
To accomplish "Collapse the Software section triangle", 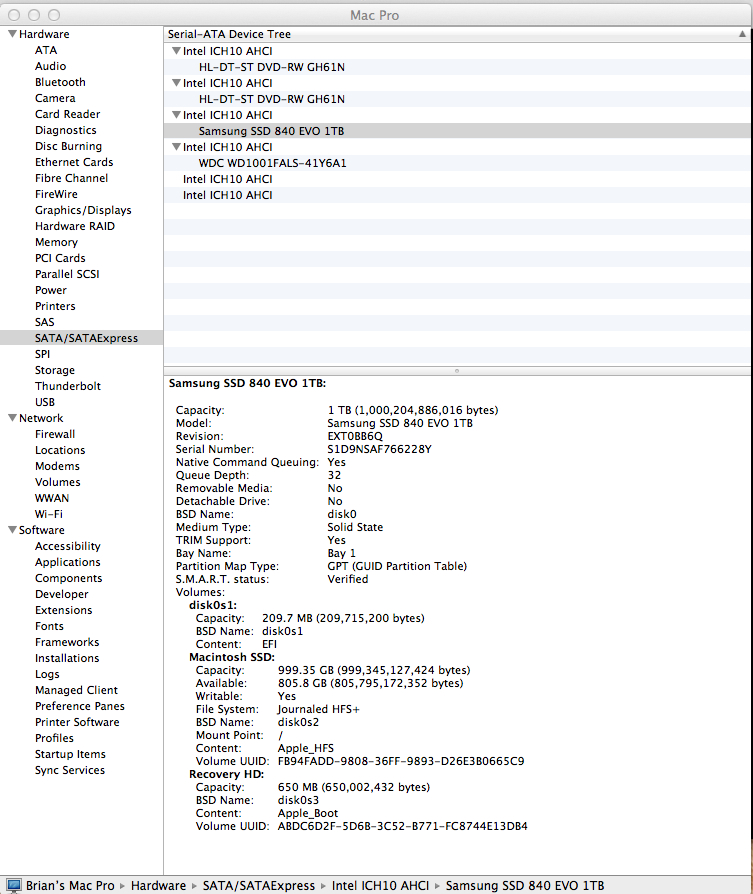I will click(12, 530).
